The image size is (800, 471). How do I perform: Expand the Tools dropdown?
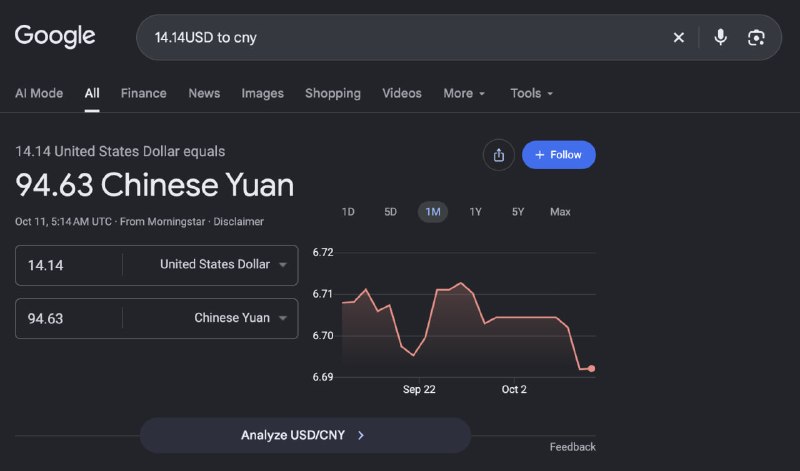pos(531,93)
